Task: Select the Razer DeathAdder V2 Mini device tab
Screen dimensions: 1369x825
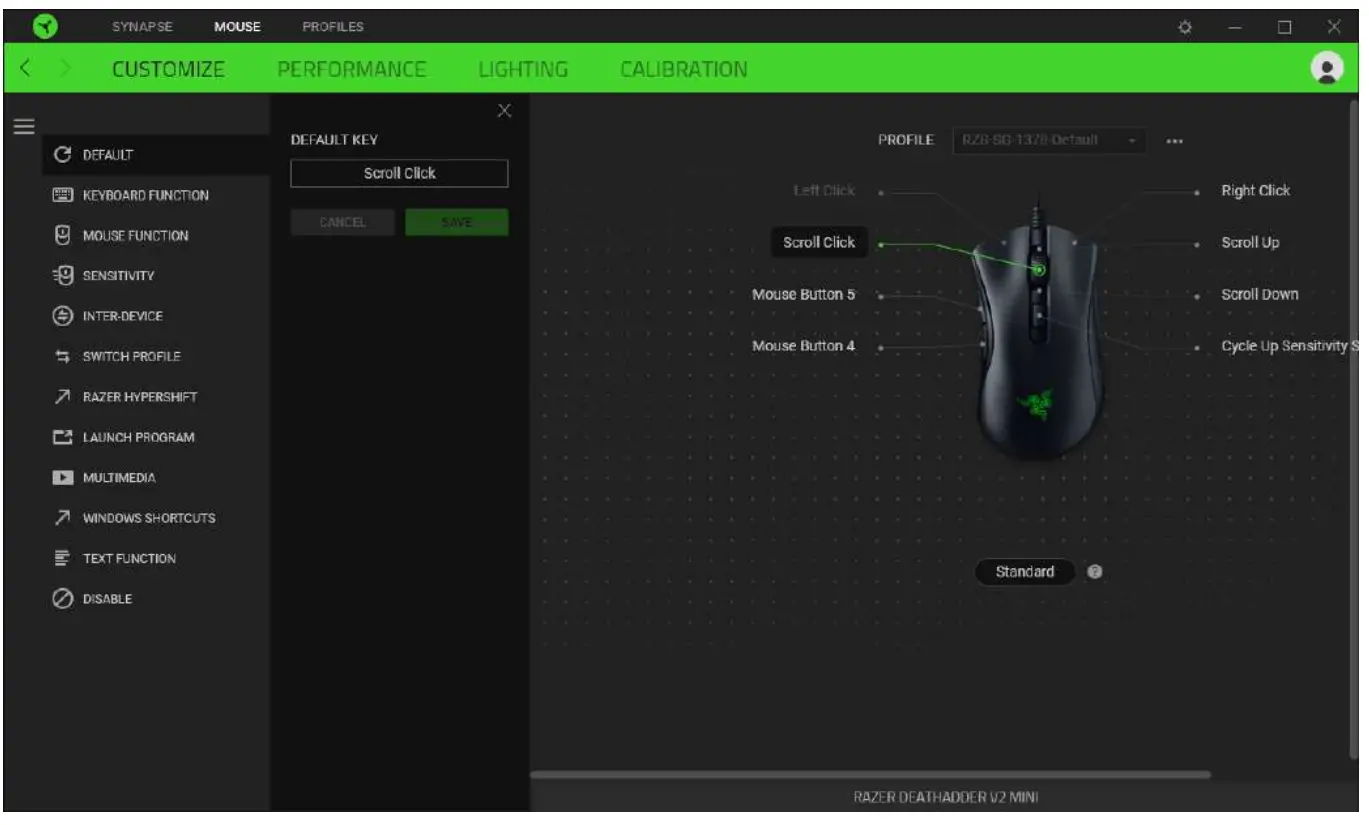Action: (944, 798)
